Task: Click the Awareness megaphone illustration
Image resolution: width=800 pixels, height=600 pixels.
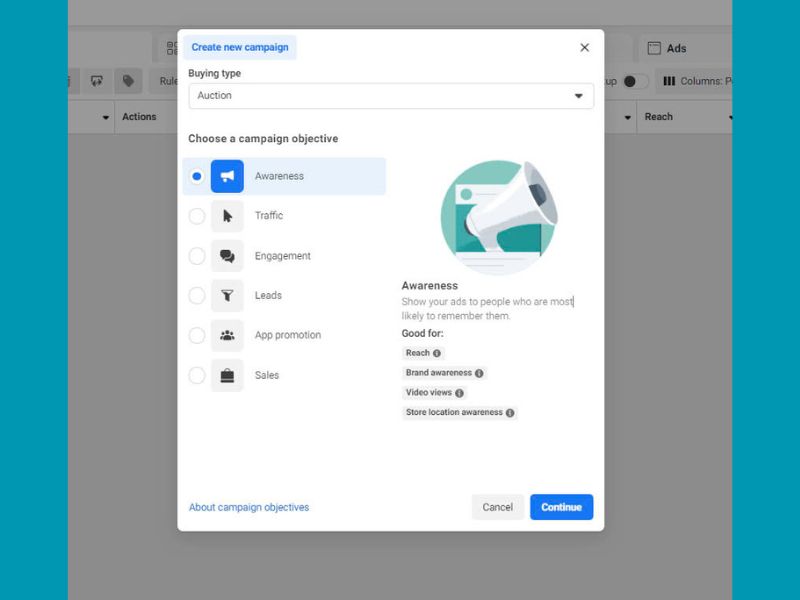Action: [x=498, y=218]
